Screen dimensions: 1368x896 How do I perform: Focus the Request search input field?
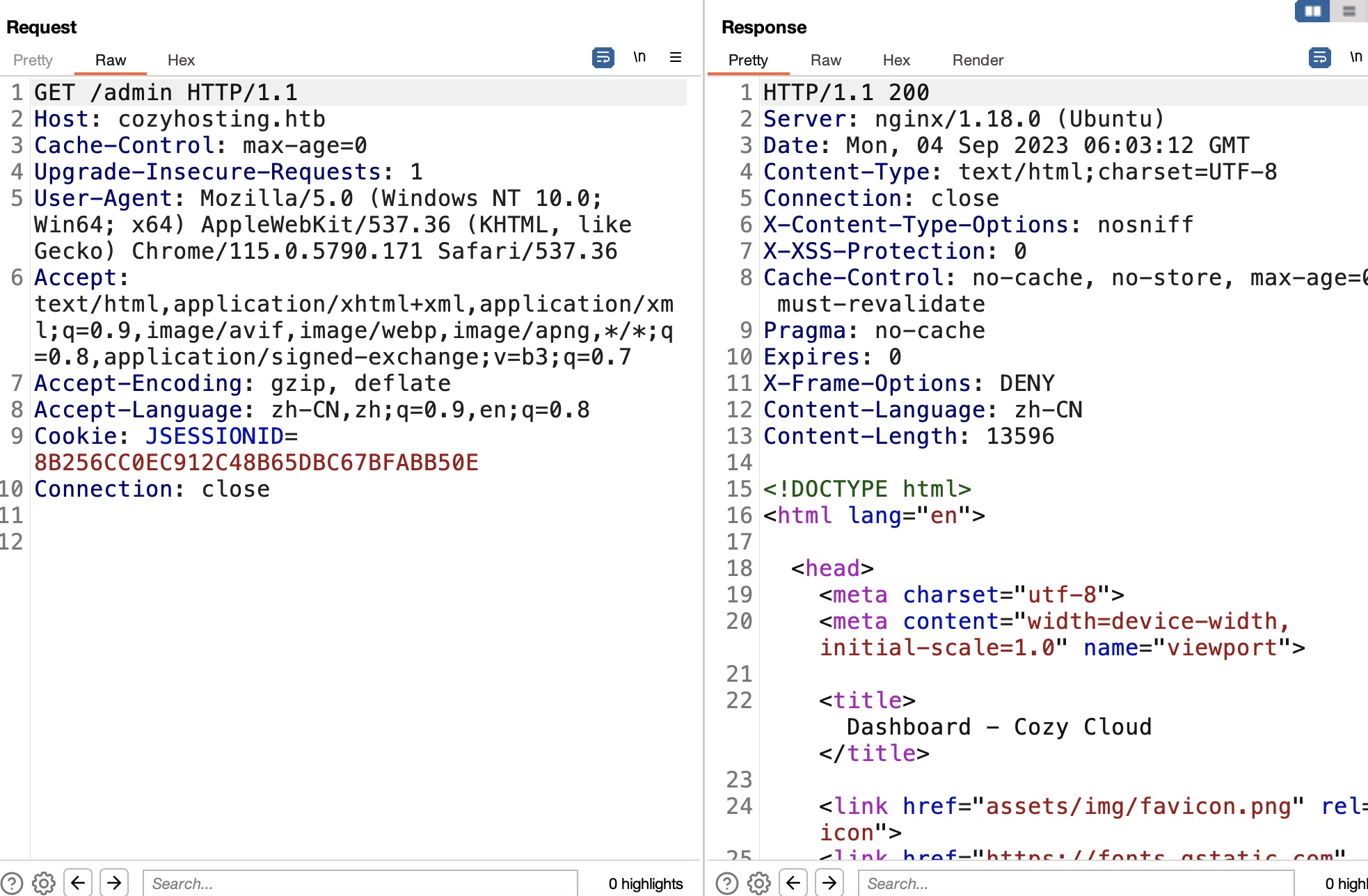pyautogui.click(x=360, y=883)
